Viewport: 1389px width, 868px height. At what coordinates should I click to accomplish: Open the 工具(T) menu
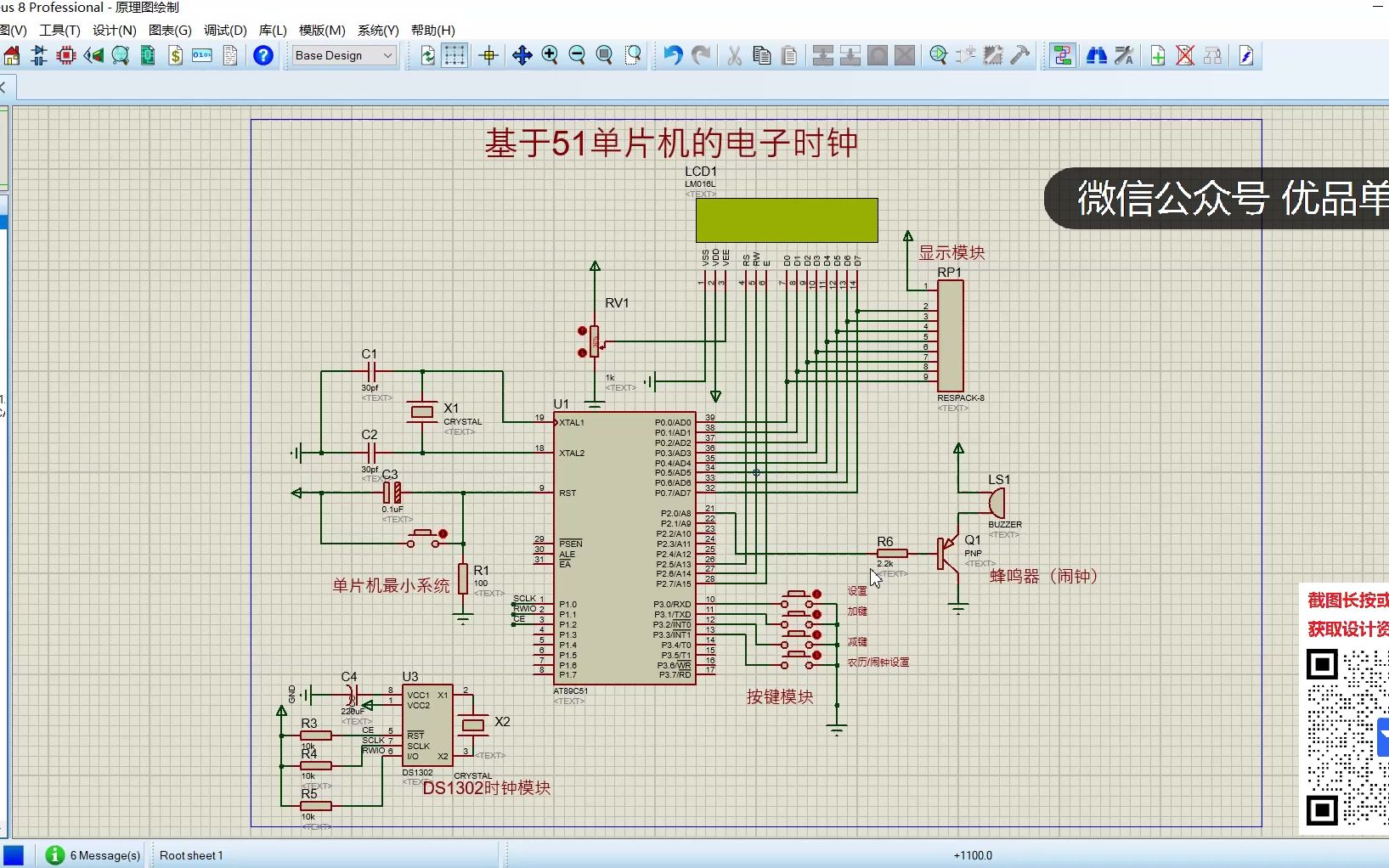[59, 30]
